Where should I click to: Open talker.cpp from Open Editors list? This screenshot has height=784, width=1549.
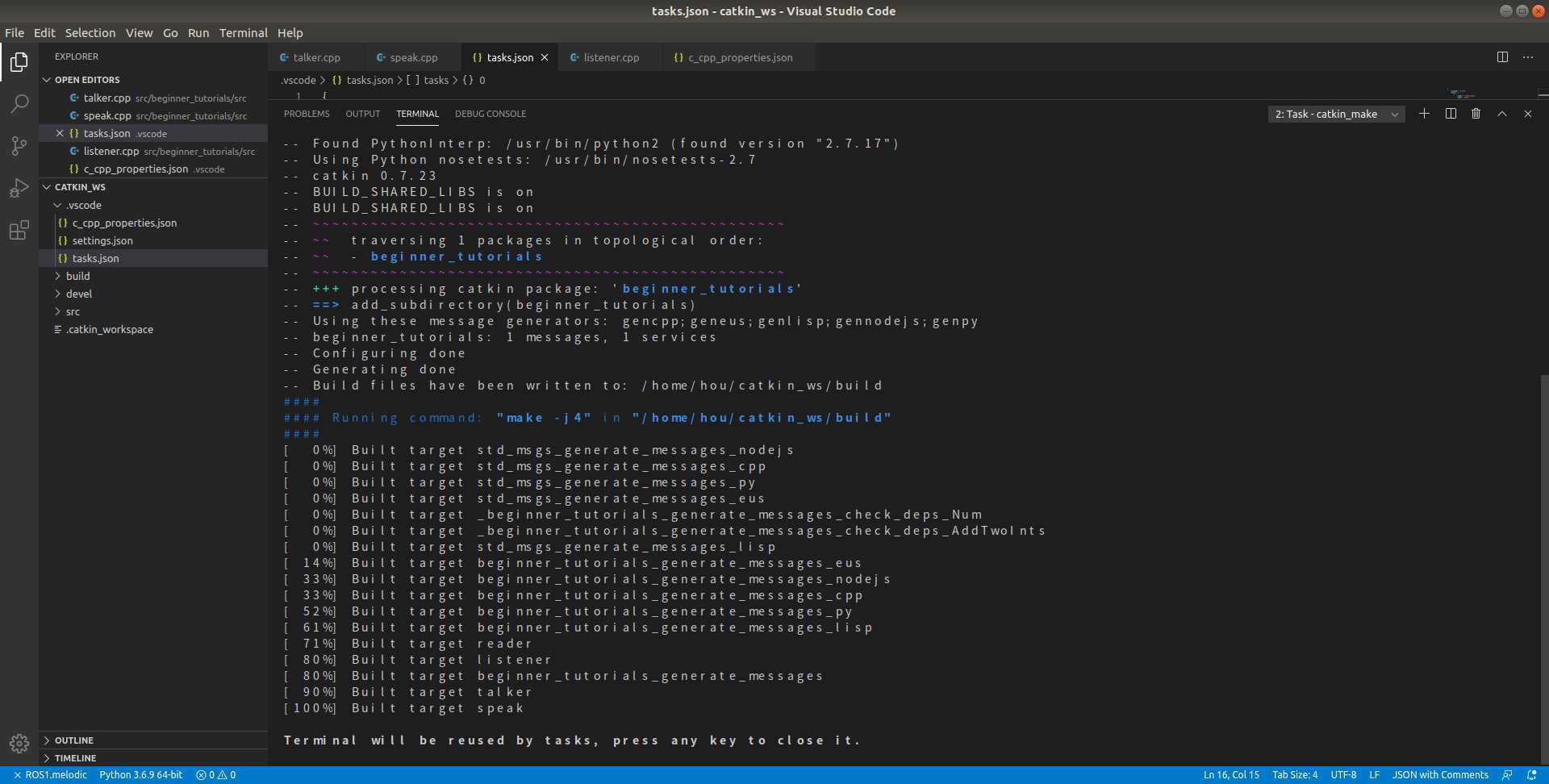153,98
